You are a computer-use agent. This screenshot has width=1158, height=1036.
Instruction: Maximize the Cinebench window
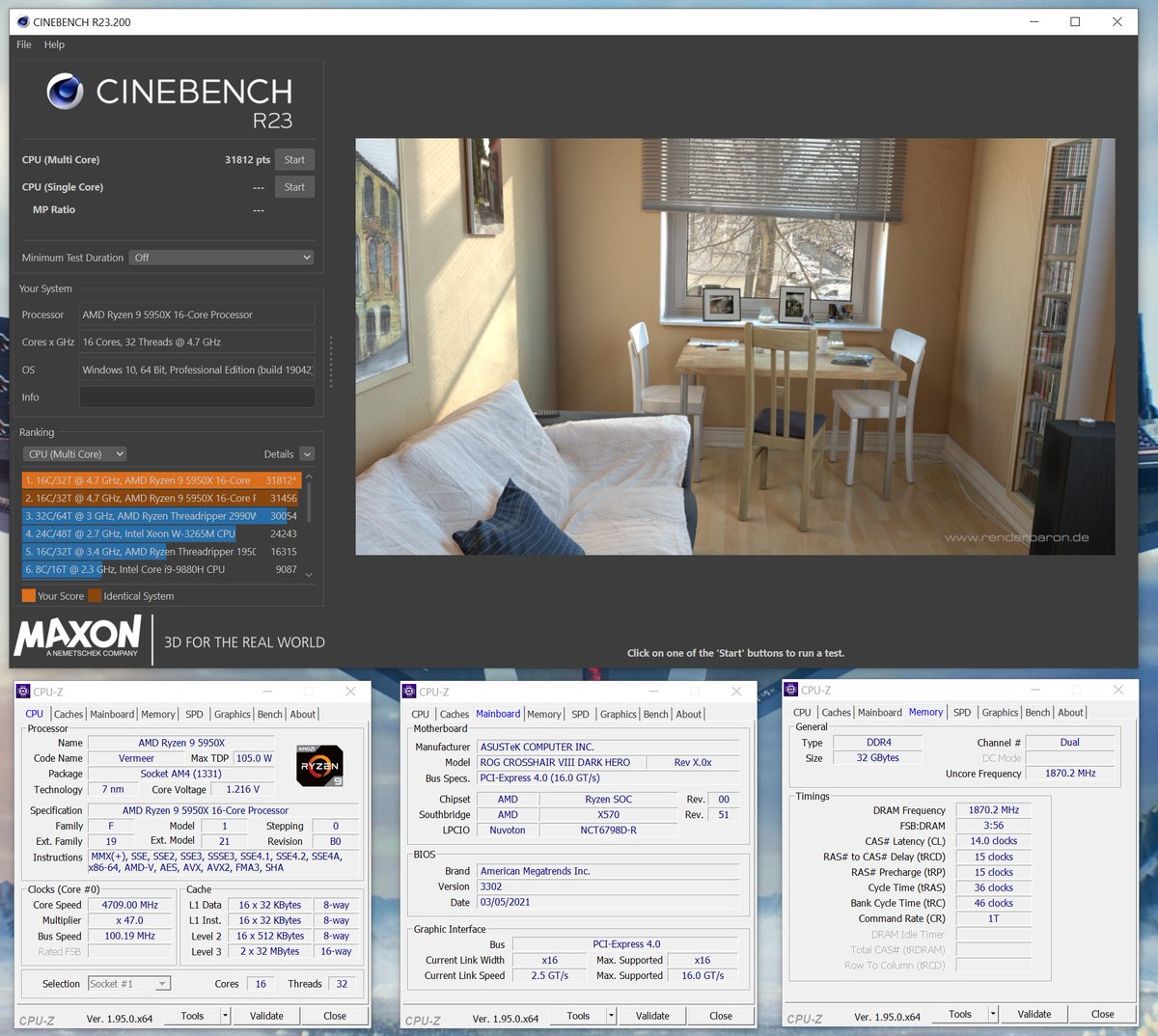pyautogui.click(x=1075, y=21)
